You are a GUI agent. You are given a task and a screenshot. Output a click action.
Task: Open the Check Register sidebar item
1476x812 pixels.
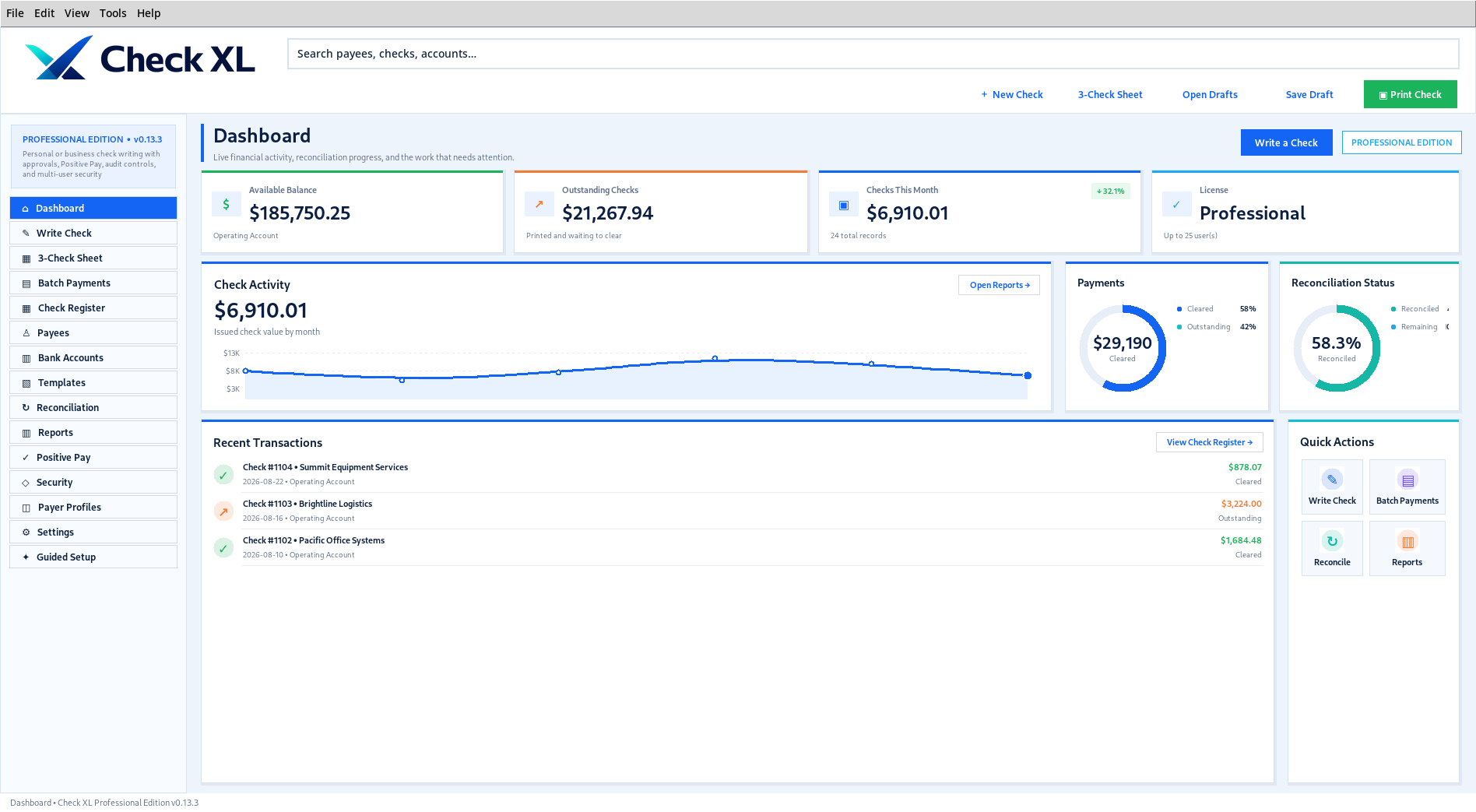point(93,308)
